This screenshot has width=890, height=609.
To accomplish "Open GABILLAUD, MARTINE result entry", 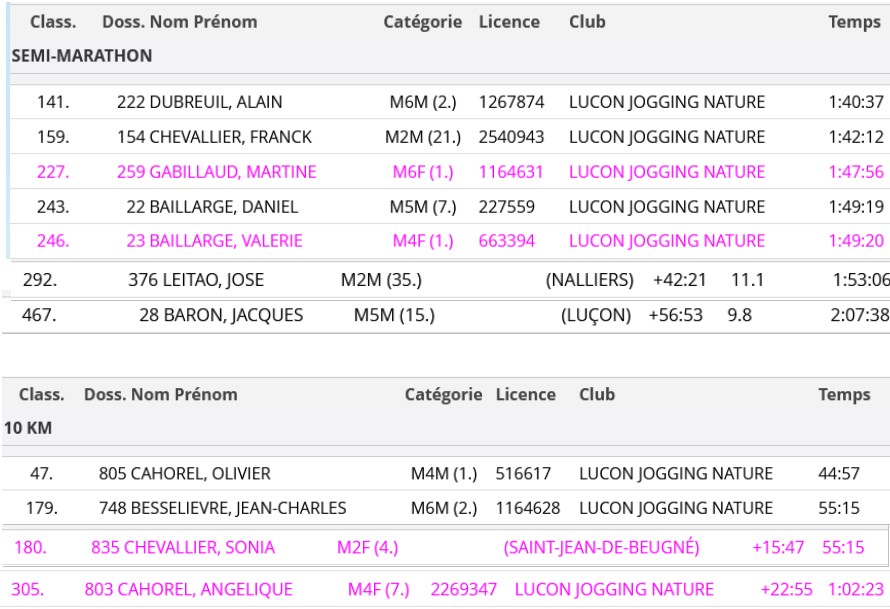I will coord(232,172).
